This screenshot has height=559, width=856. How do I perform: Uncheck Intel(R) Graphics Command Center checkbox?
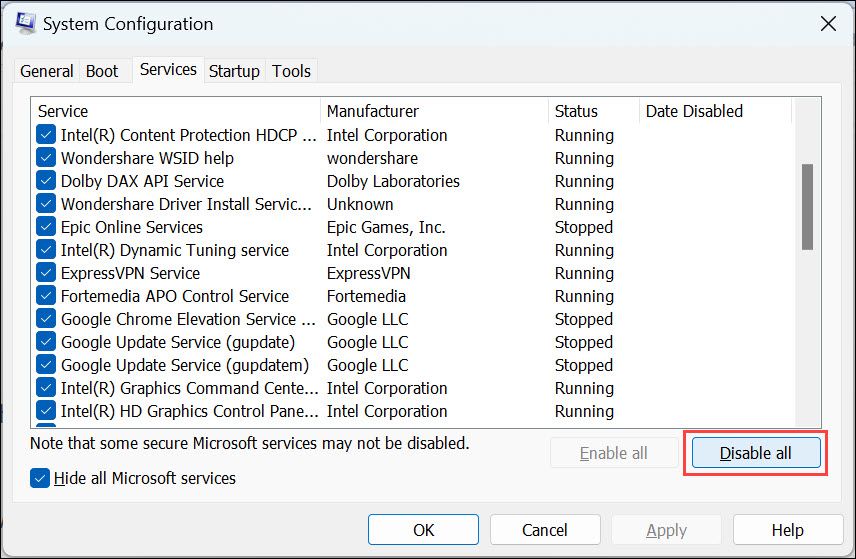(46, 388)
